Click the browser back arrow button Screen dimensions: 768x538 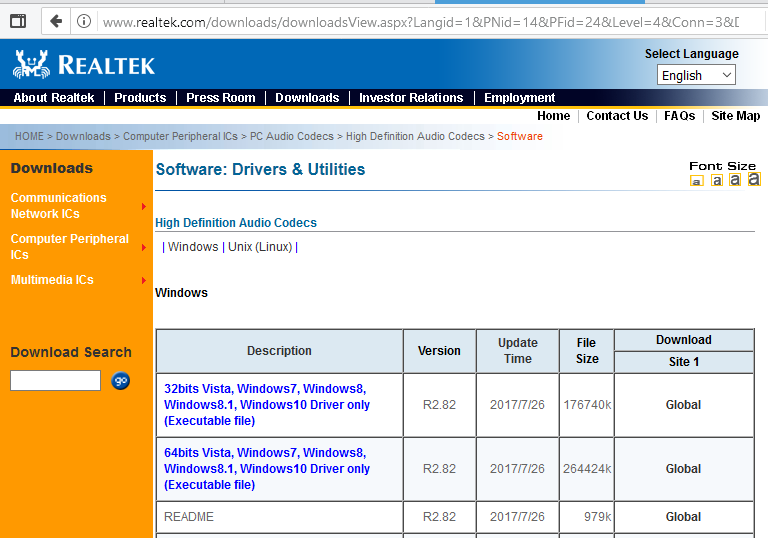point(56,22)
